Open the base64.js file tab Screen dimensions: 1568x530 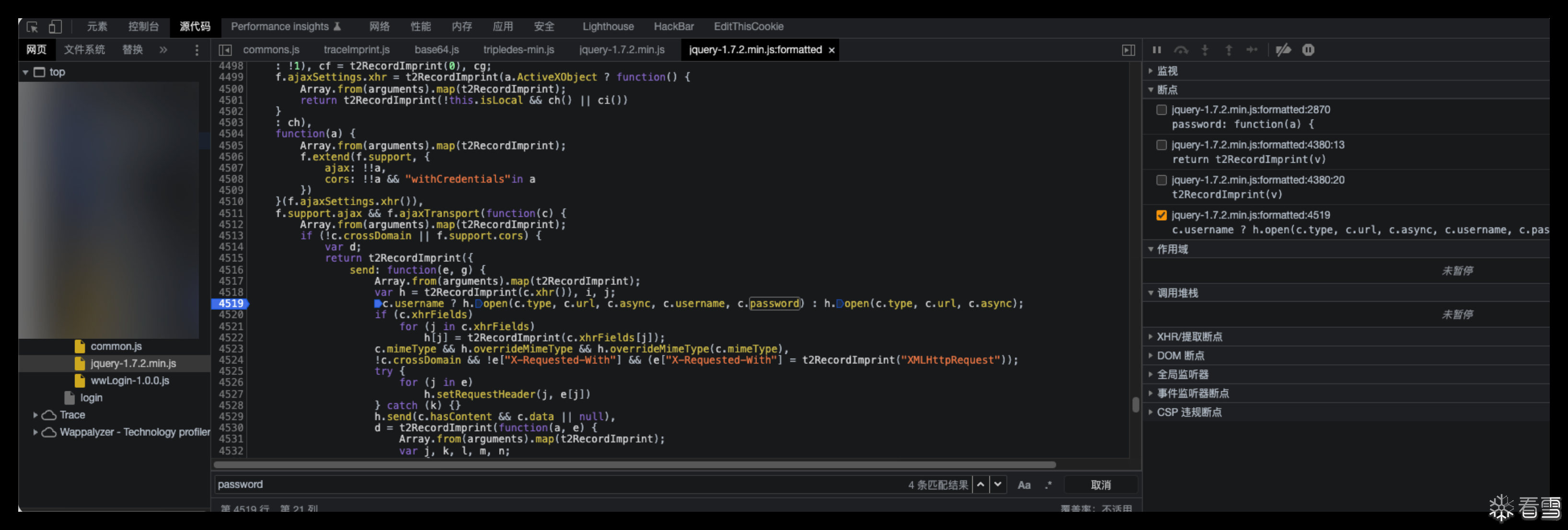click(437, 50)
